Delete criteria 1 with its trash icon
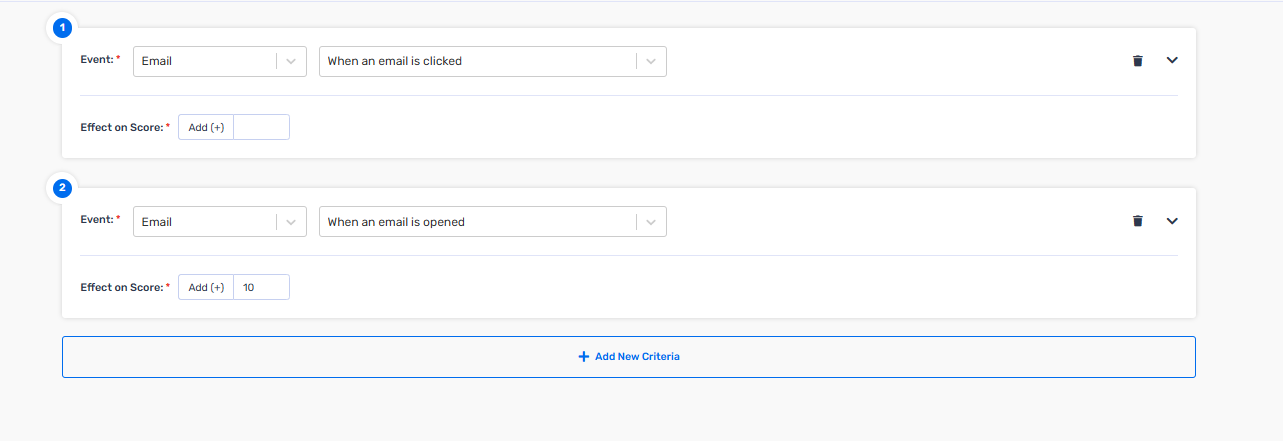Image resolution: width=1283 pixels, height=441 pixels. (1137, 61)
